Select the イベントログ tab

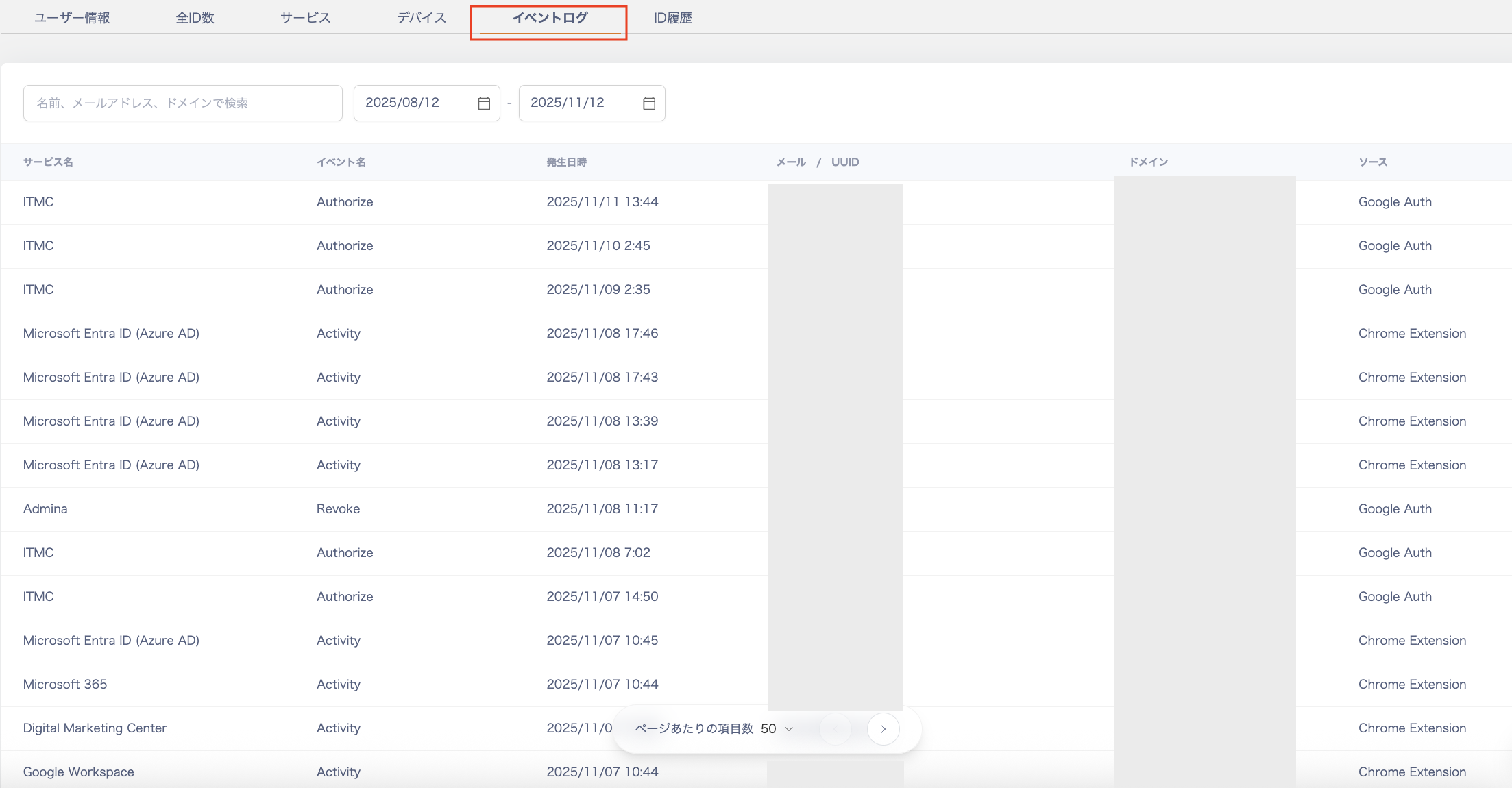550,18
